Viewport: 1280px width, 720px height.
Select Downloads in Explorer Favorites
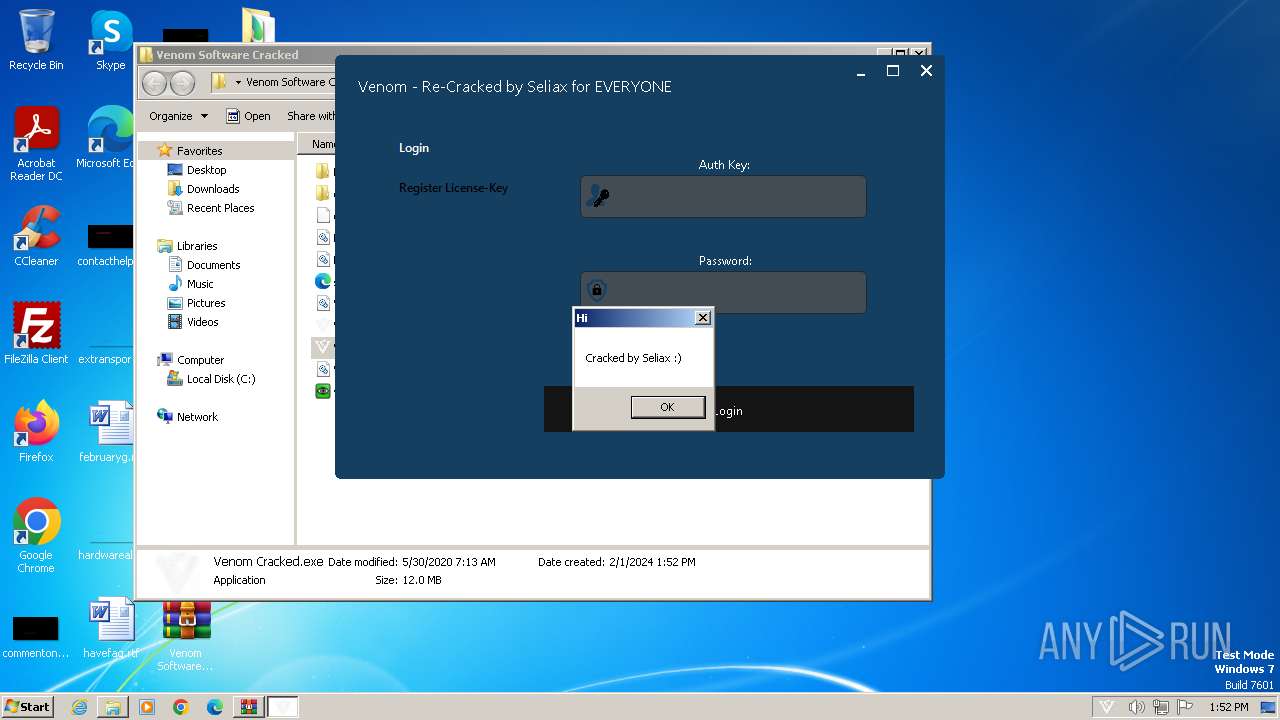click(212, 189)
